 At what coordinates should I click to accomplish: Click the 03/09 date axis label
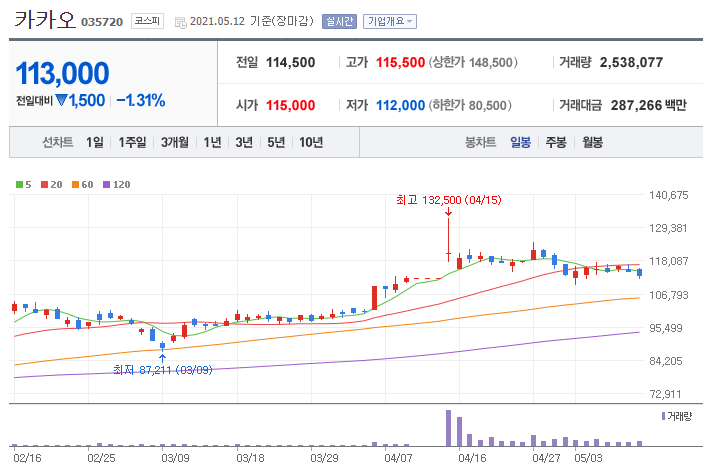click(x=175, y=458)
